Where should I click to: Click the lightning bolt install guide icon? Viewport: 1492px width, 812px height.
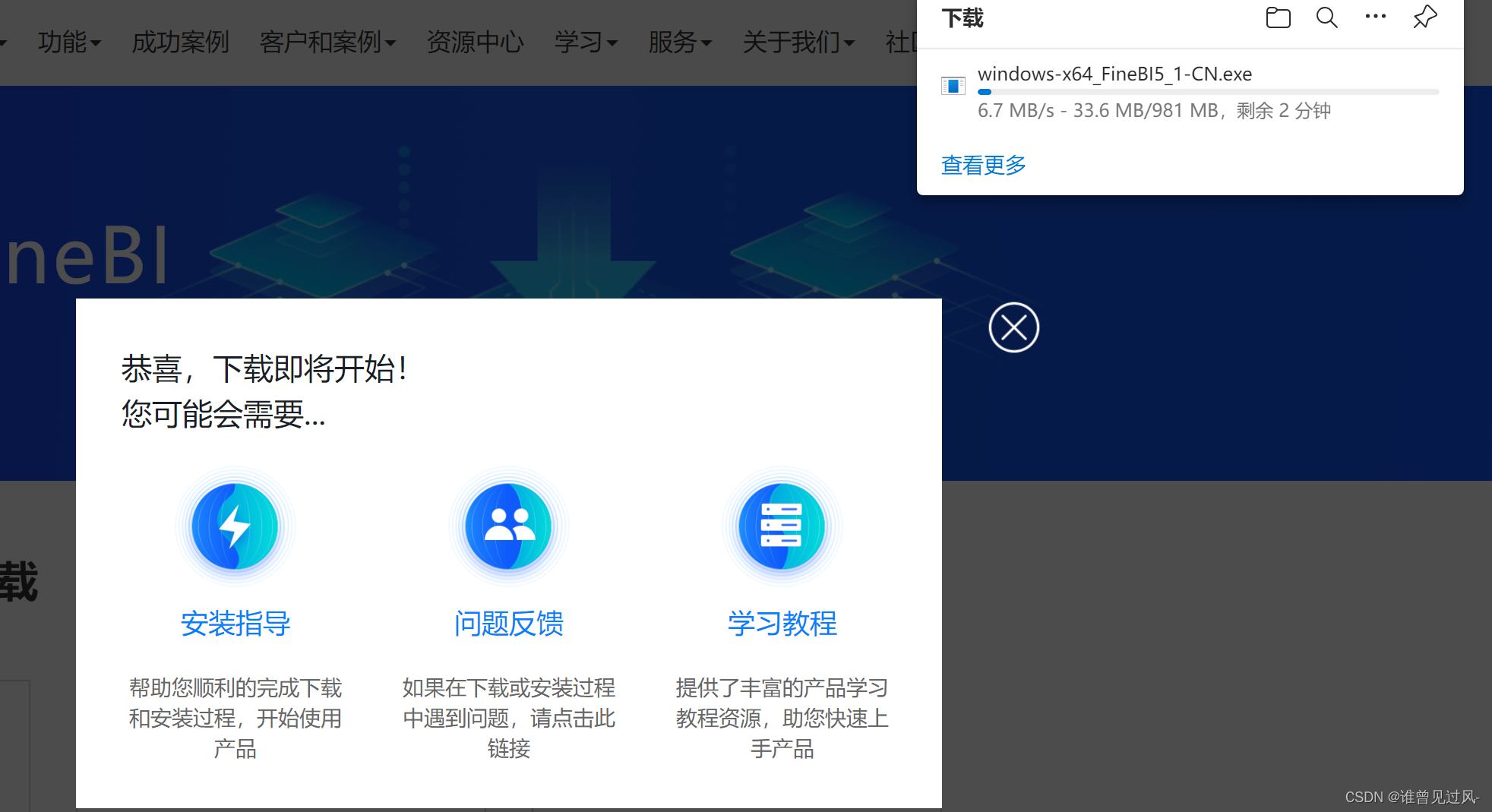click(x=235, y=526)
